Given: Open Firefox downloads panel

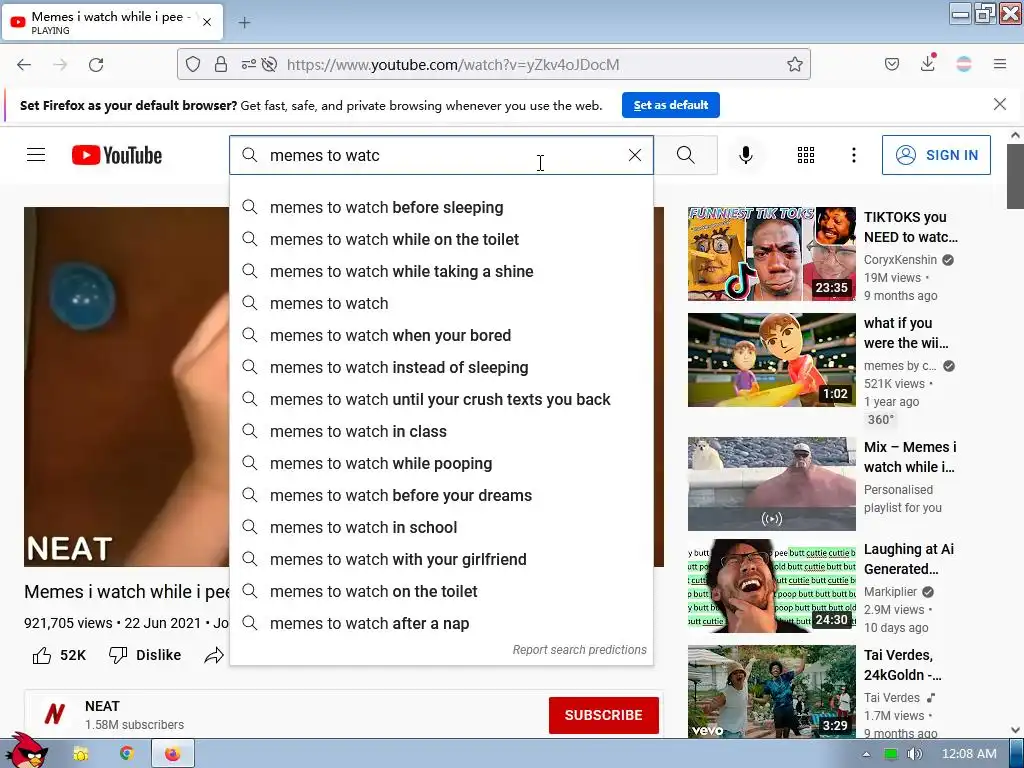Looking at the screenshot, I should (x=928, y=63).
